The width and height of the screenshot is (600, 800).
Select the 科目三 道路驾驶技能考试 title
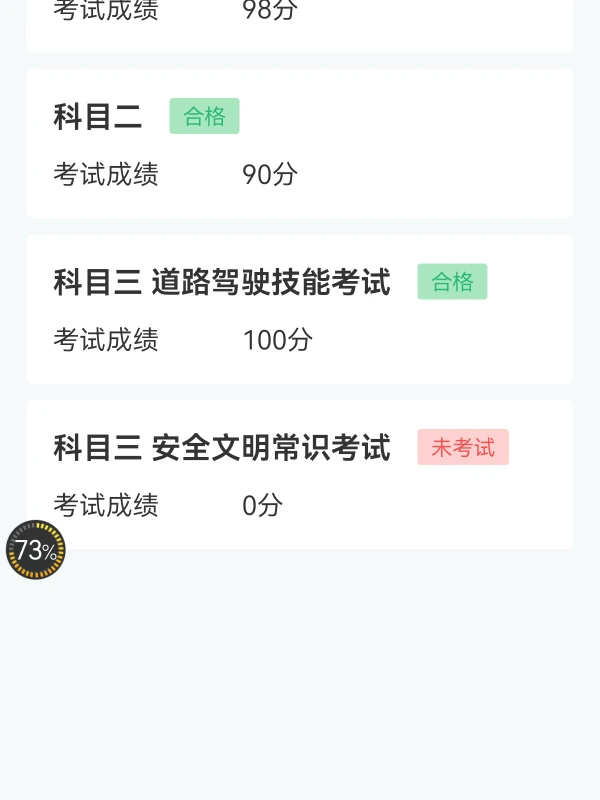pos(222,282)
